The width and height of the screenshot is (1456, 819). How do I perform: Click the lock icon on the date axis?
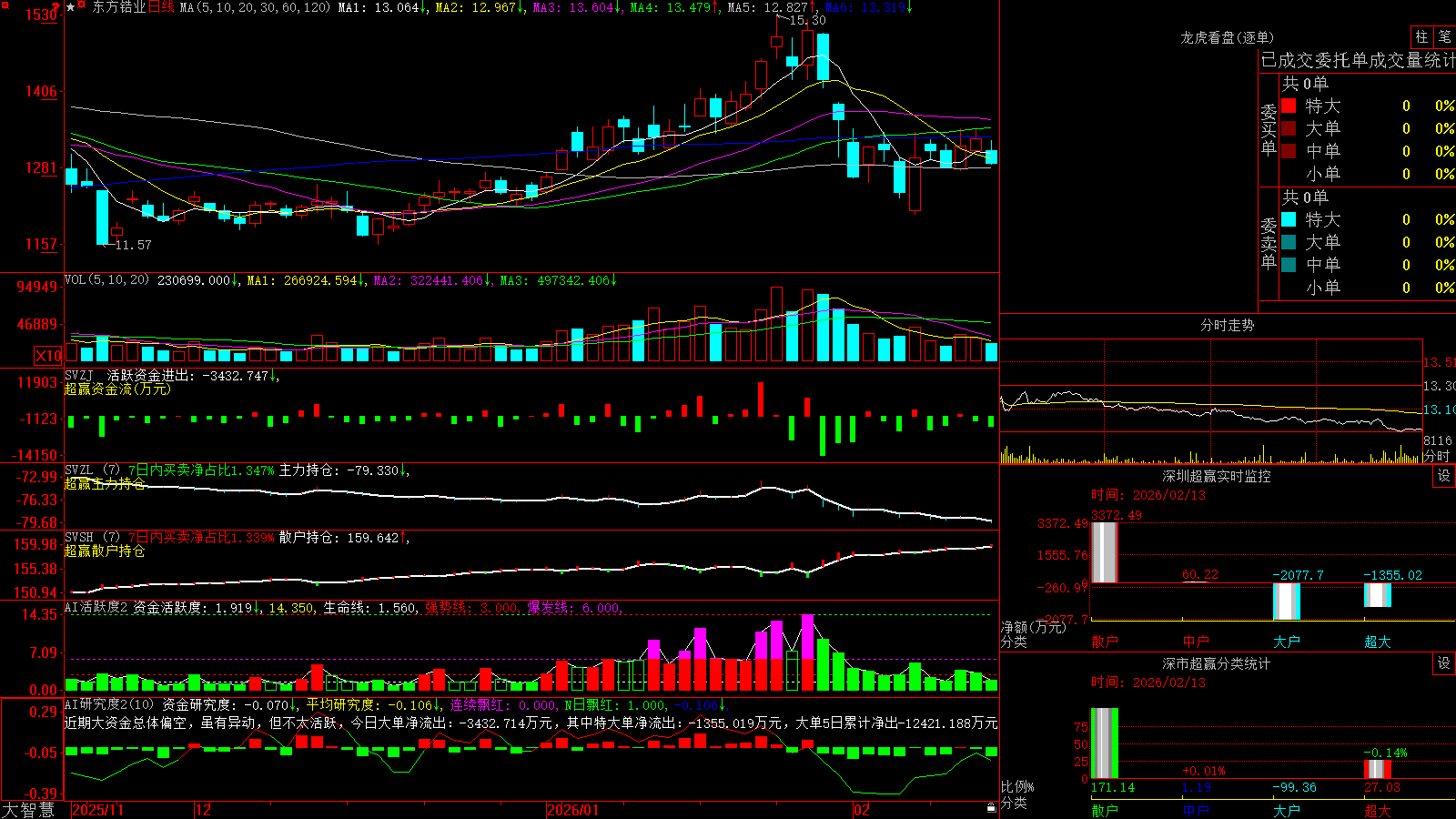(x=991, y=808)
